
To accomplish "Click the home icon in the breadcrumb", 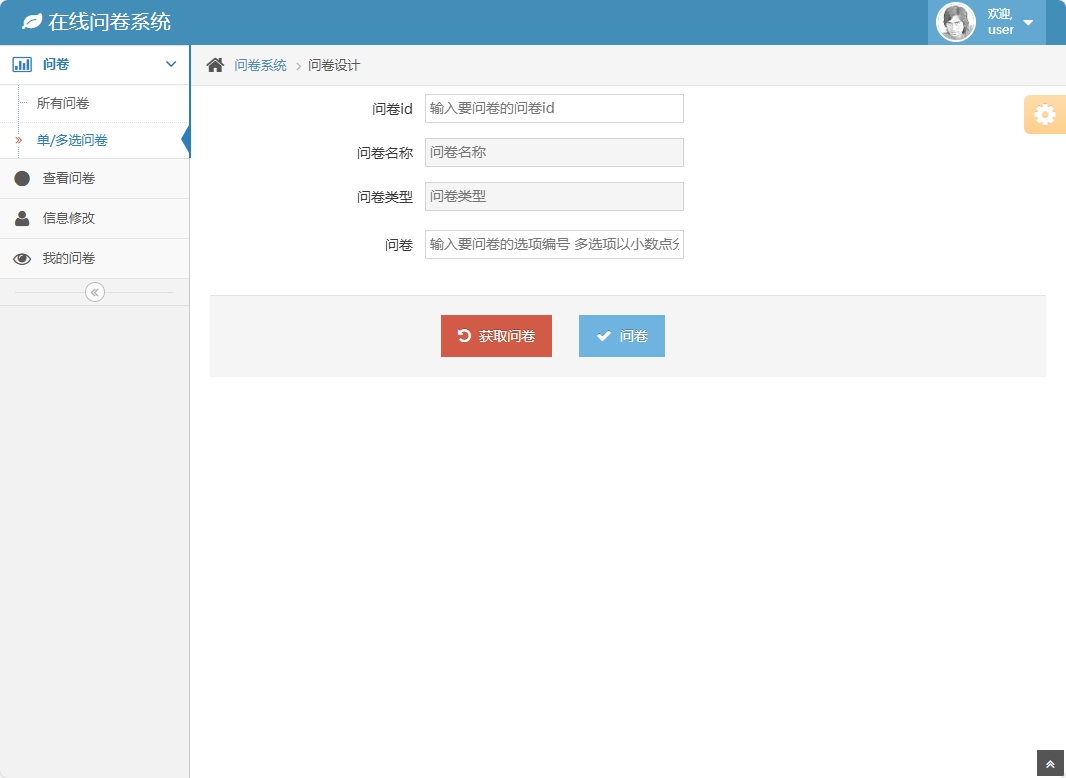I will pyautogui.click(x=214, y=63).
